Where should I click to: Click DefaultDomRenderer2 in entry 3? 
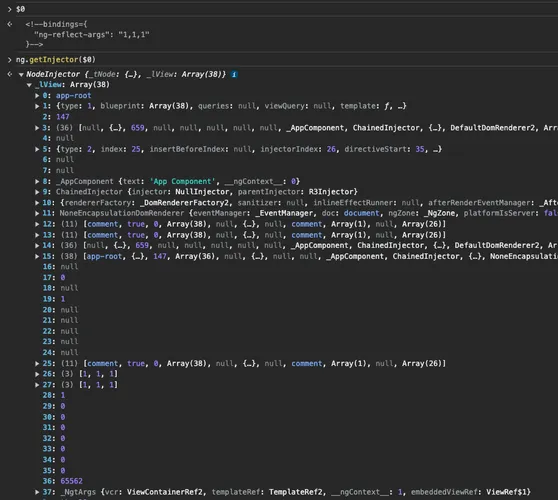coord(493,128)
